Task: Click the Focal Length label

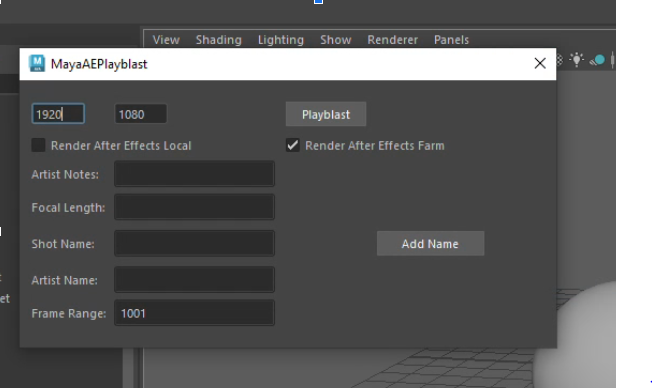Action: click(x=68, y=208)
